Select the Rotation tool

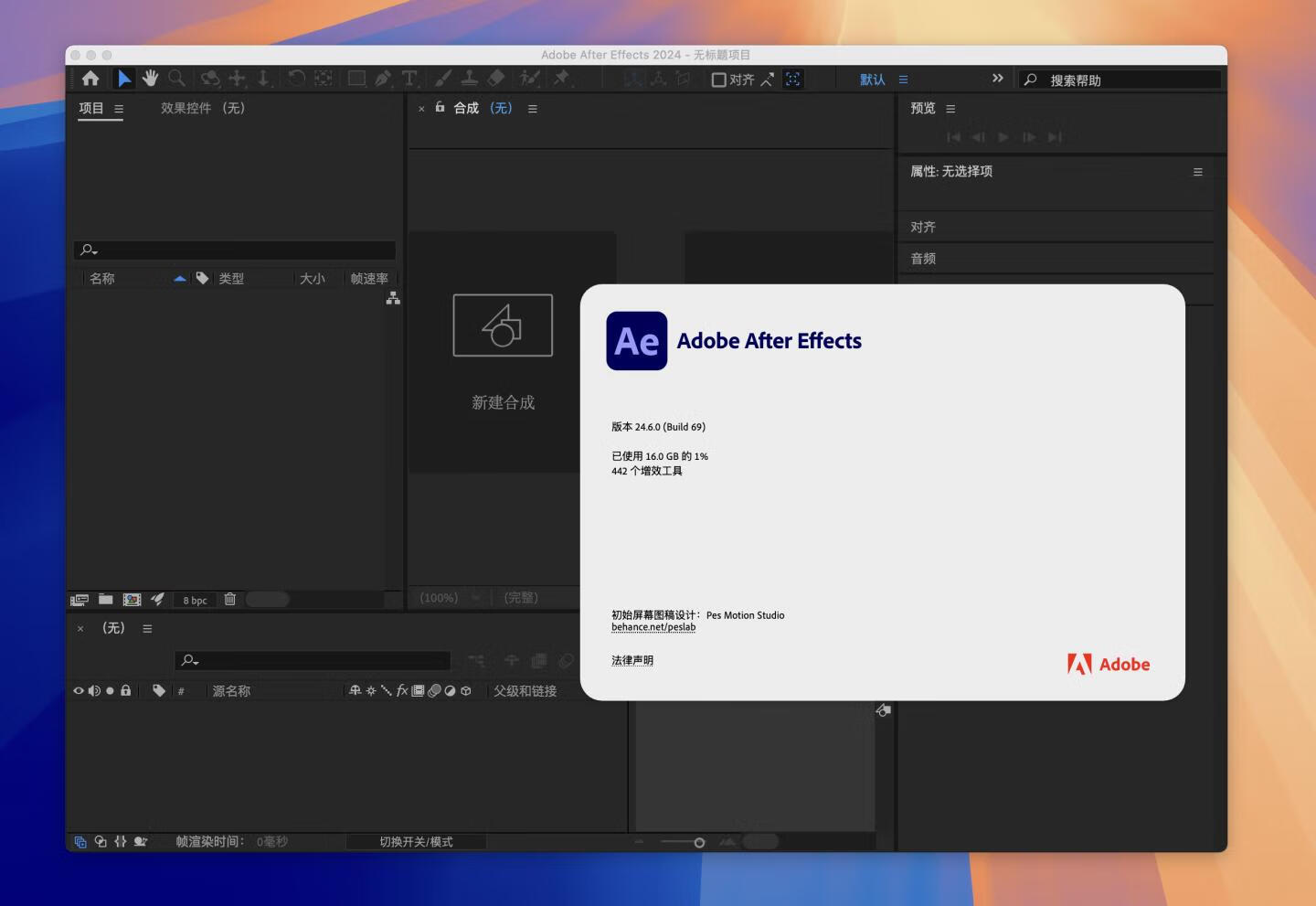296,79
